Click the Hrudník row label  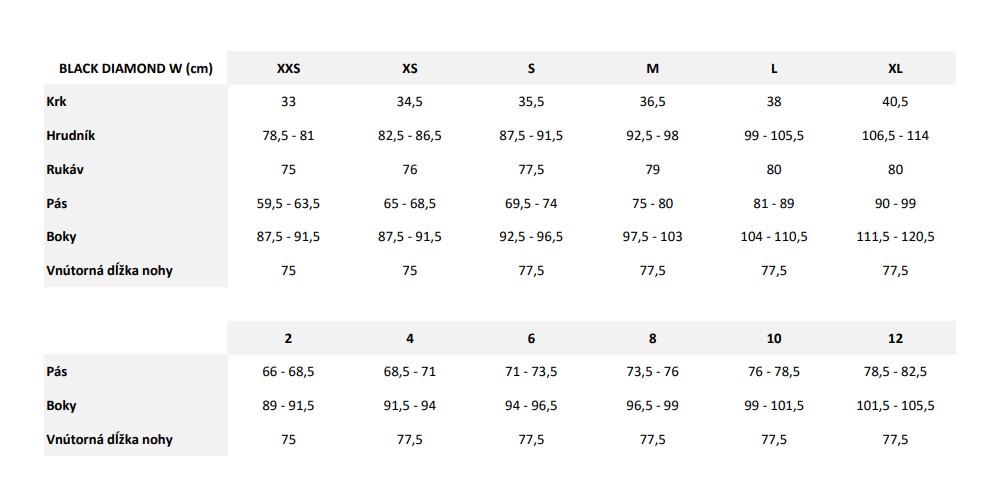click(71, 135)
